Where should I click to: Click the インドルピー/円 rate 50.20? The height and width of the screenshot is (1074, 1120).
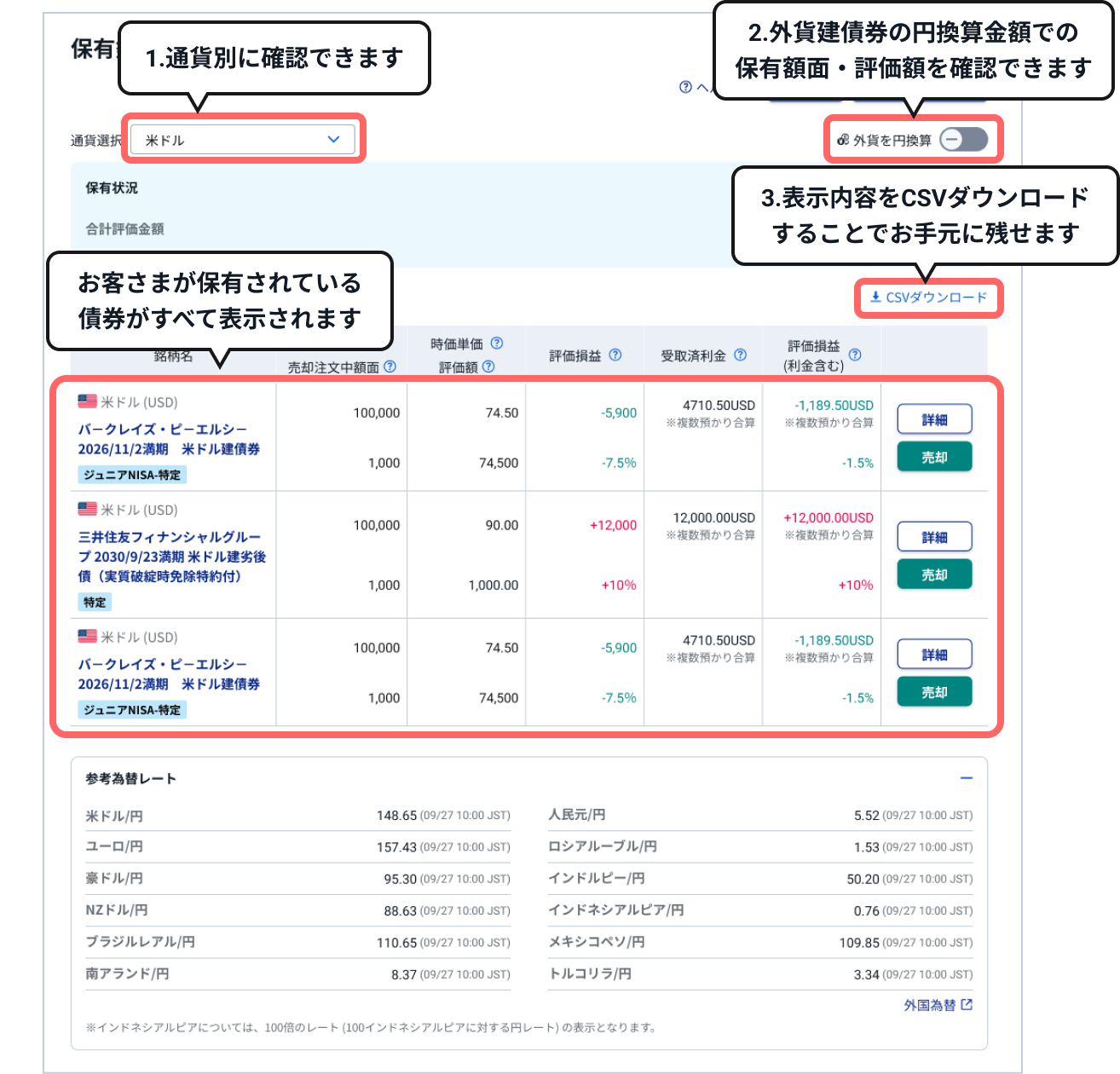(863, 879)
